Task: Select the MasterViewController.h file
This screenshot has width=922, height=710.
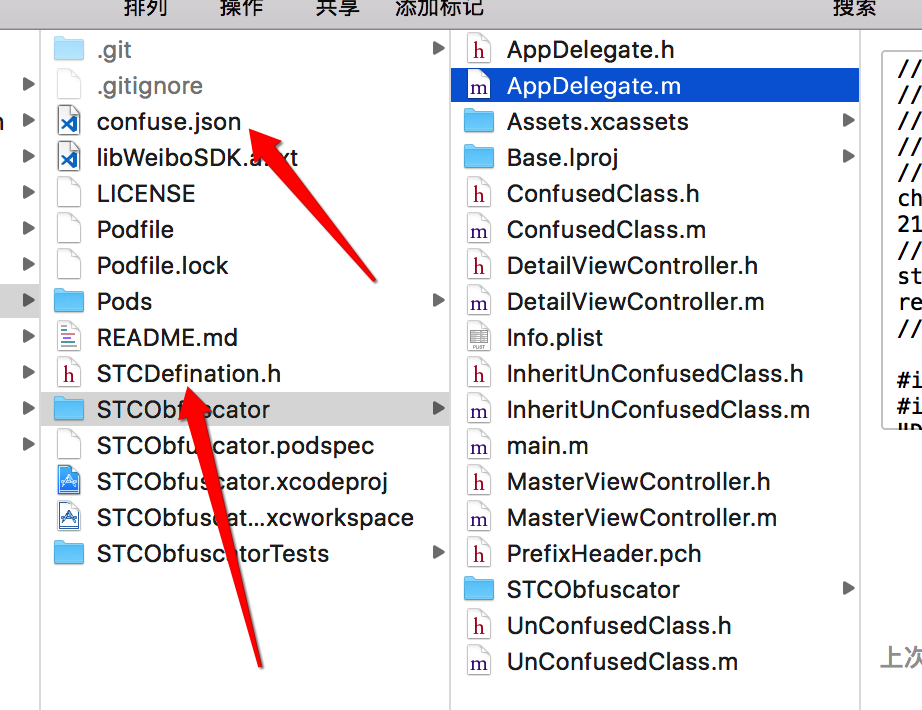Action: pos(638,482)
